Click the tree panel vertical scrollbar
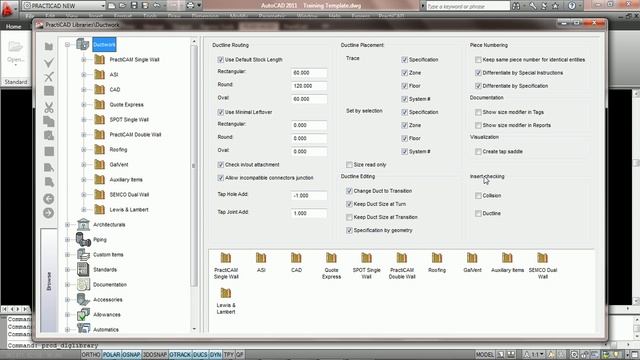Screen dimensions: 640x360 click(194, 165)
